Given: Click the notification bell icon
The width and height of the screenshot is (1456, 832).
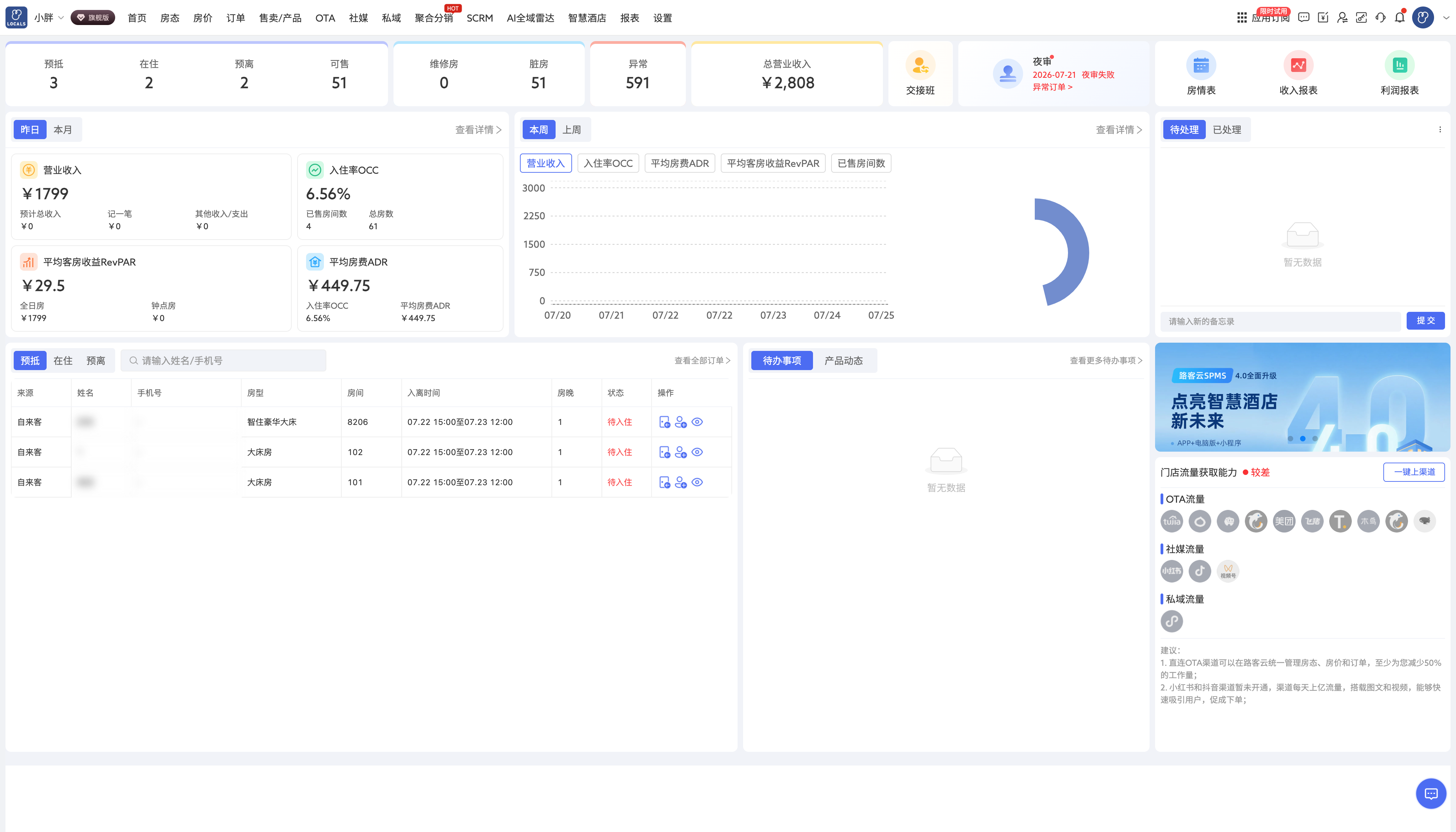Looking at the screenshot, I should (x=1399, y=18).
